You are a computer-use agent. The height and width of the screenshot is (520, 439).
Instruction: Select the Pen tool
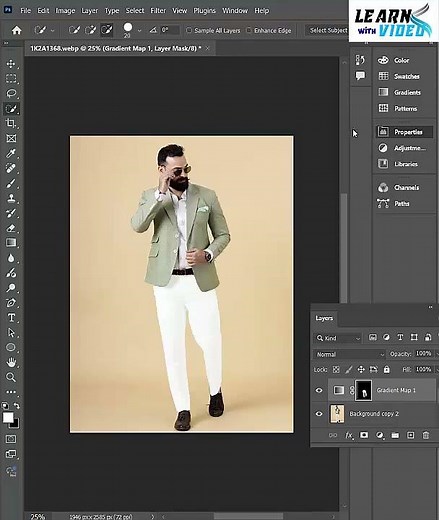coord(11,303)
